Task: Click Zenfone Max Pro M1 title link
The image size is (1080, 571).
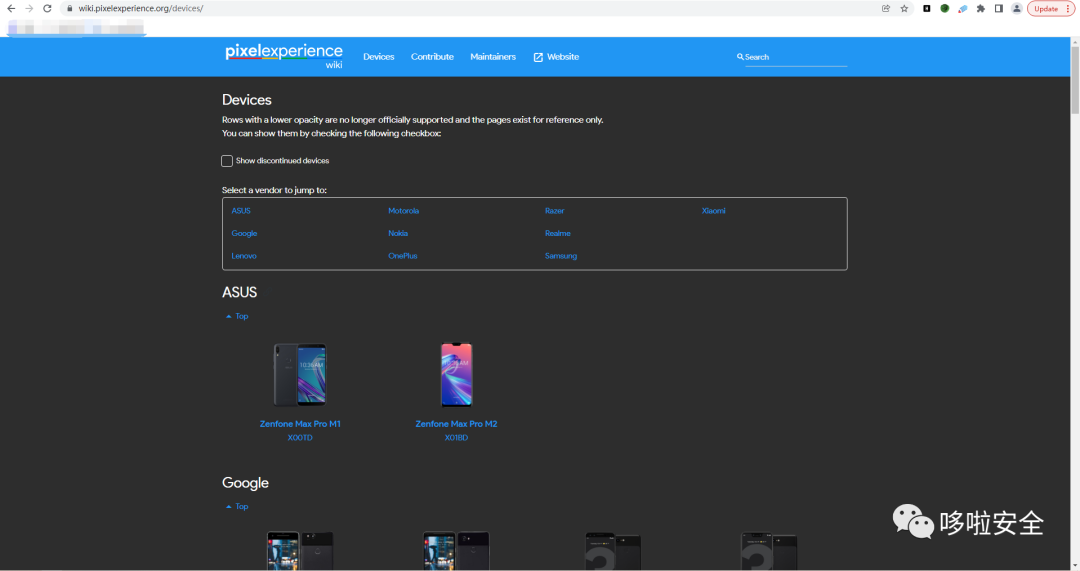Action: click(300, 424)
